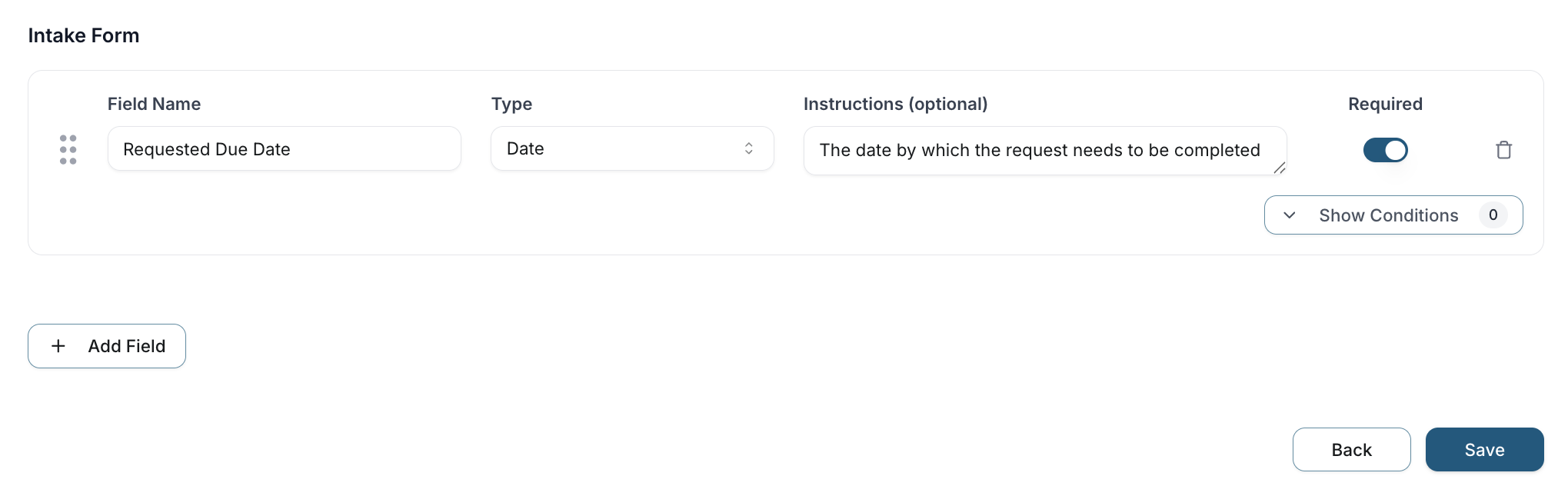1568x486 pixels.
Task: Click the Intake Form heading
Action: point(84,35)
